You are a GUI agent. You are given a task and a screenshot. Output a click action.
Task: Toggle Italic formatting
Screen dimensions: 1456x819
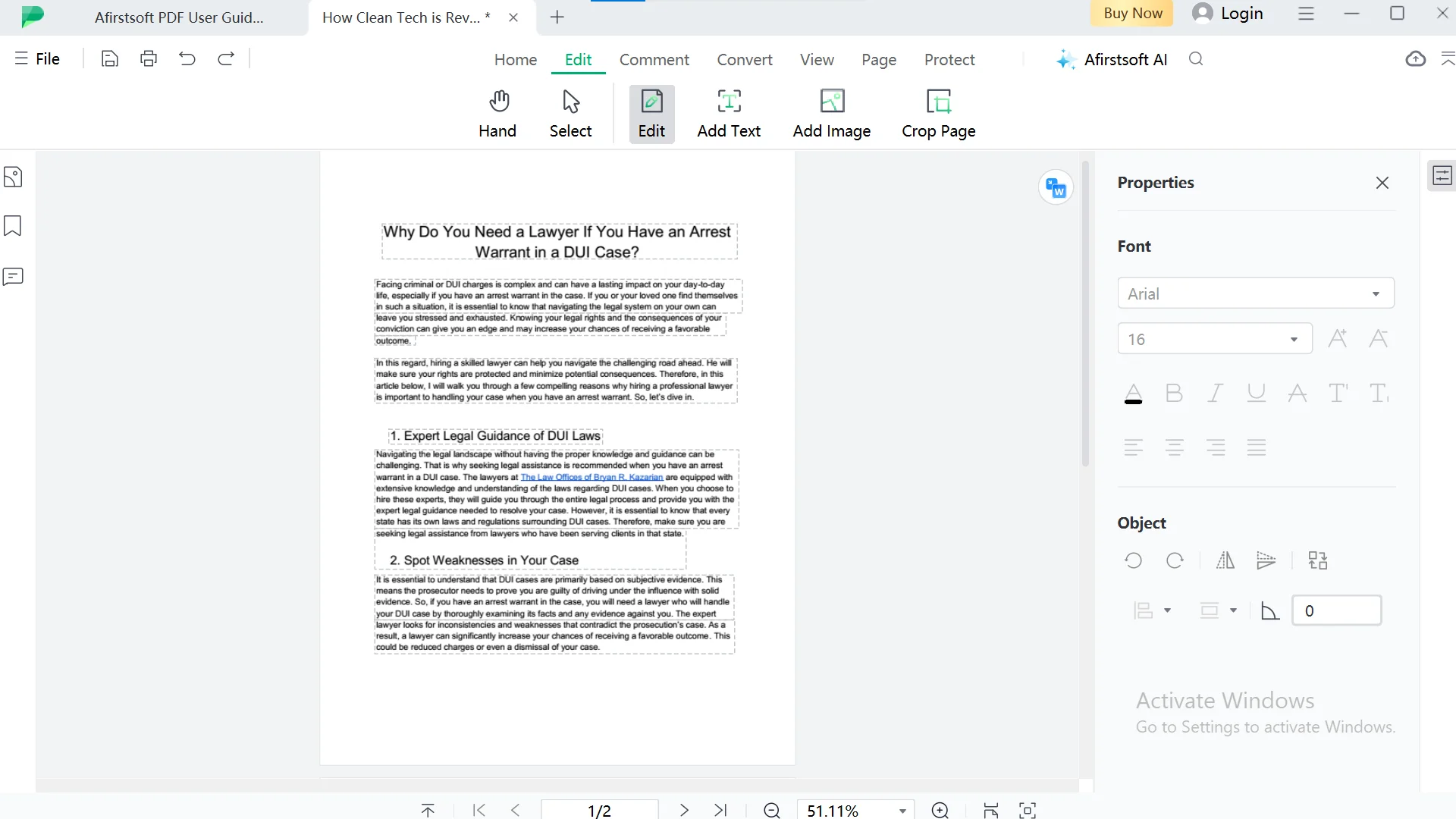pos(1216,393)
